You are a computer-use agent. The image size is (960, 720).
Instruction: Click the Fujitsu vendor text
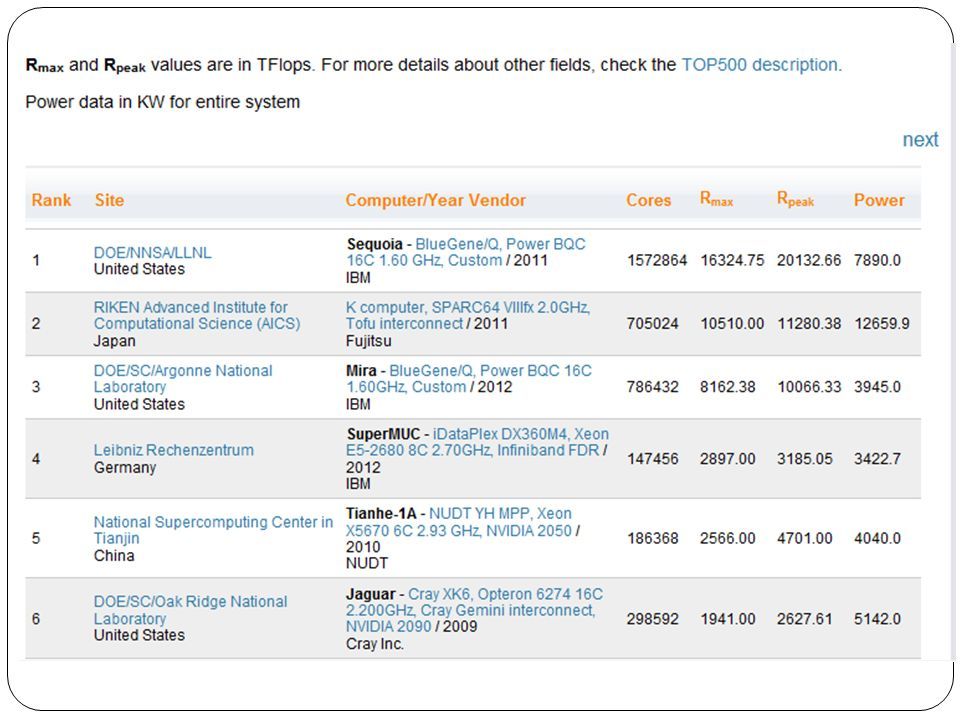point(369,341)
